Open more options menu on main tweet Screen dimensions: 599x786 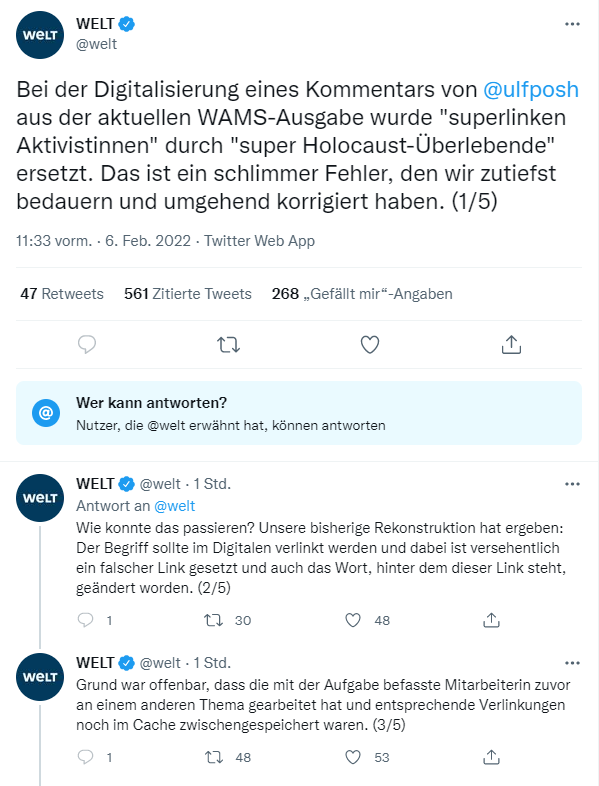click(x=572, y=24)
